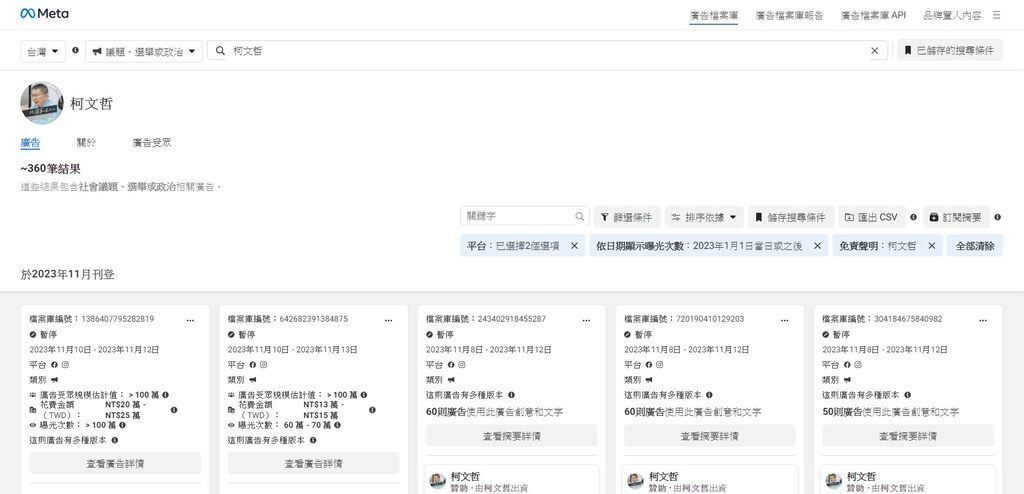Remove the 平台 filter chip

574,246
